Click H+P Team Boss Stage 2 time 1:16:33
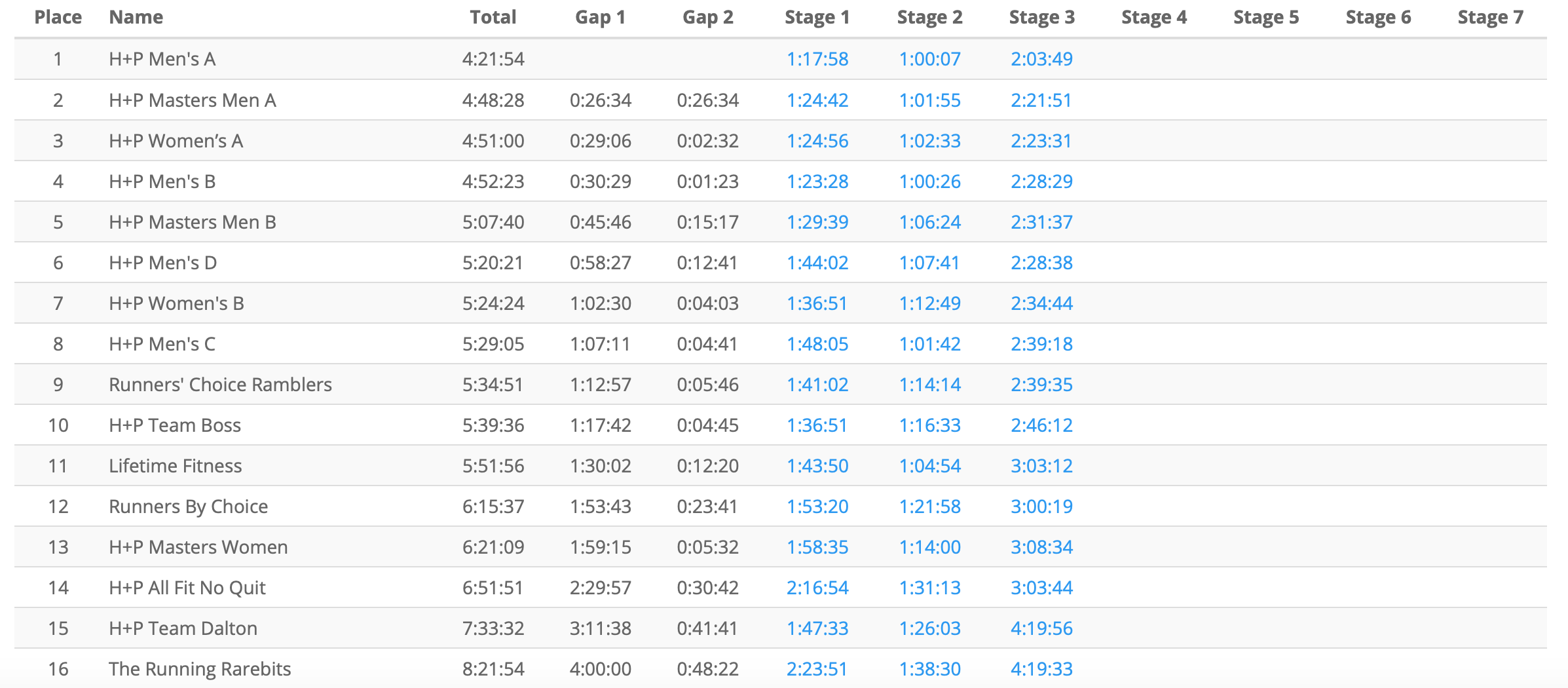 click(929, 425)
